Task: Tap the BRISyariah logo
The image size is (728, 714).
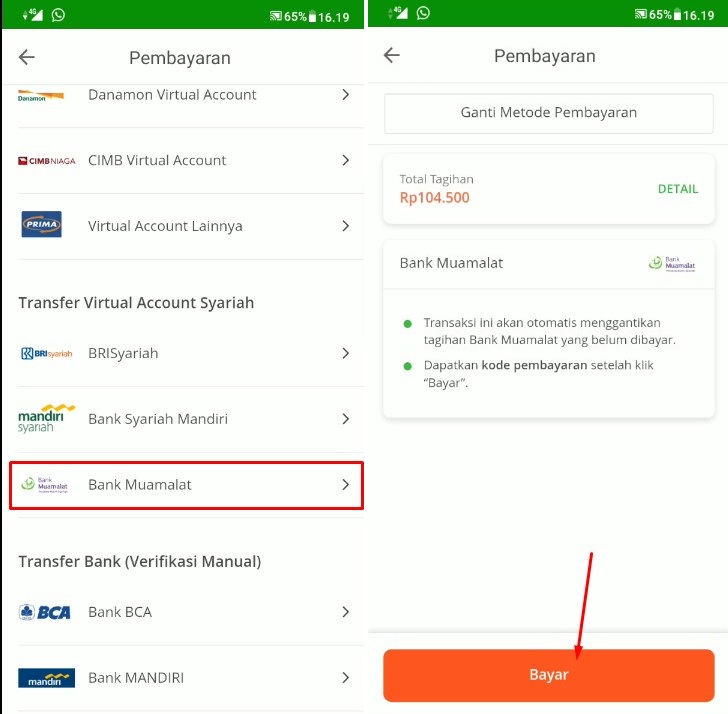Action: (46, 353)
